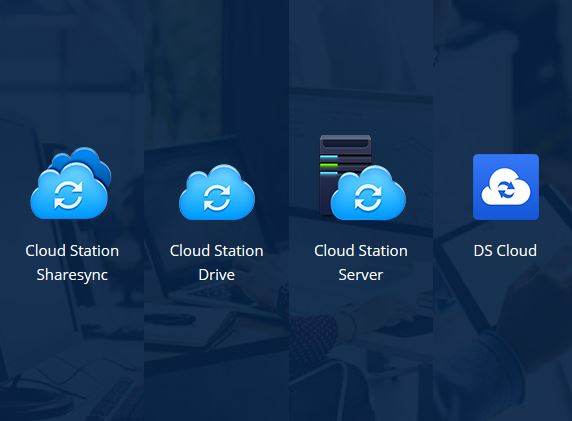Click the 'Sharesync' label text
The height and width of the screenshot is (421, 572).
72,275
